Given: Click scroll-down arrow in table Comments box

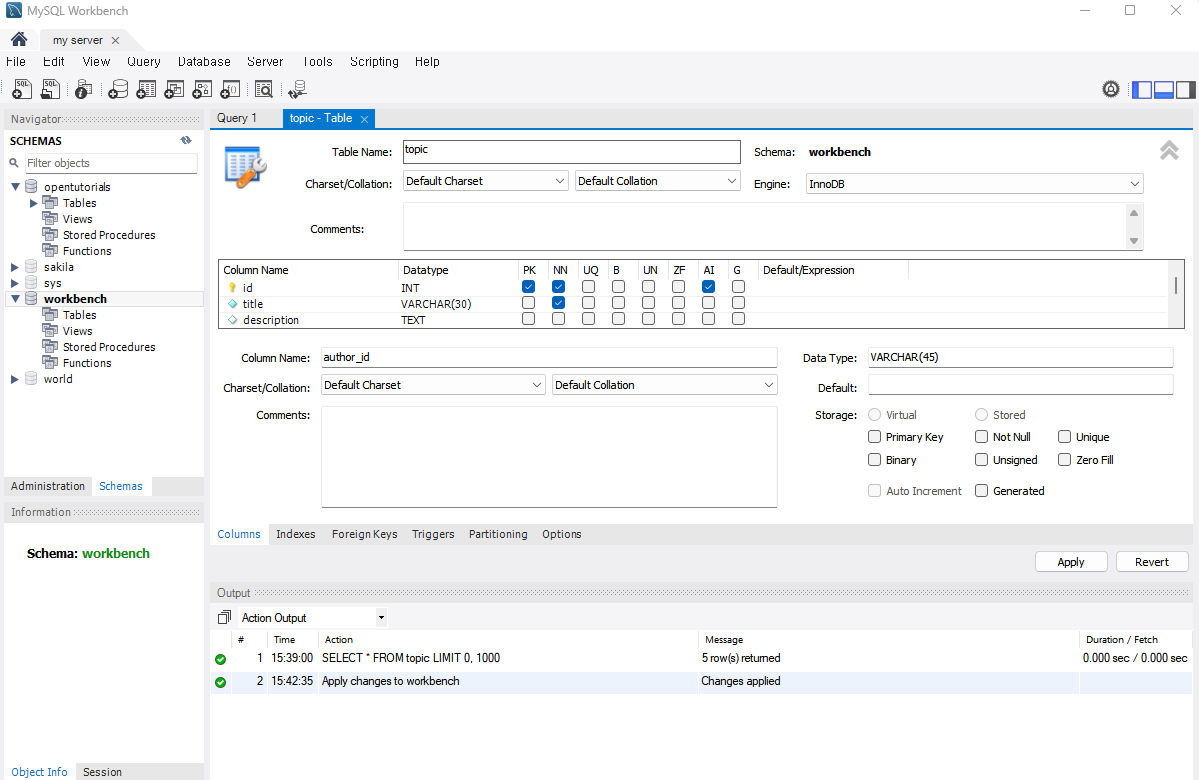Looking at the screenshot, I should (1134, 241).
